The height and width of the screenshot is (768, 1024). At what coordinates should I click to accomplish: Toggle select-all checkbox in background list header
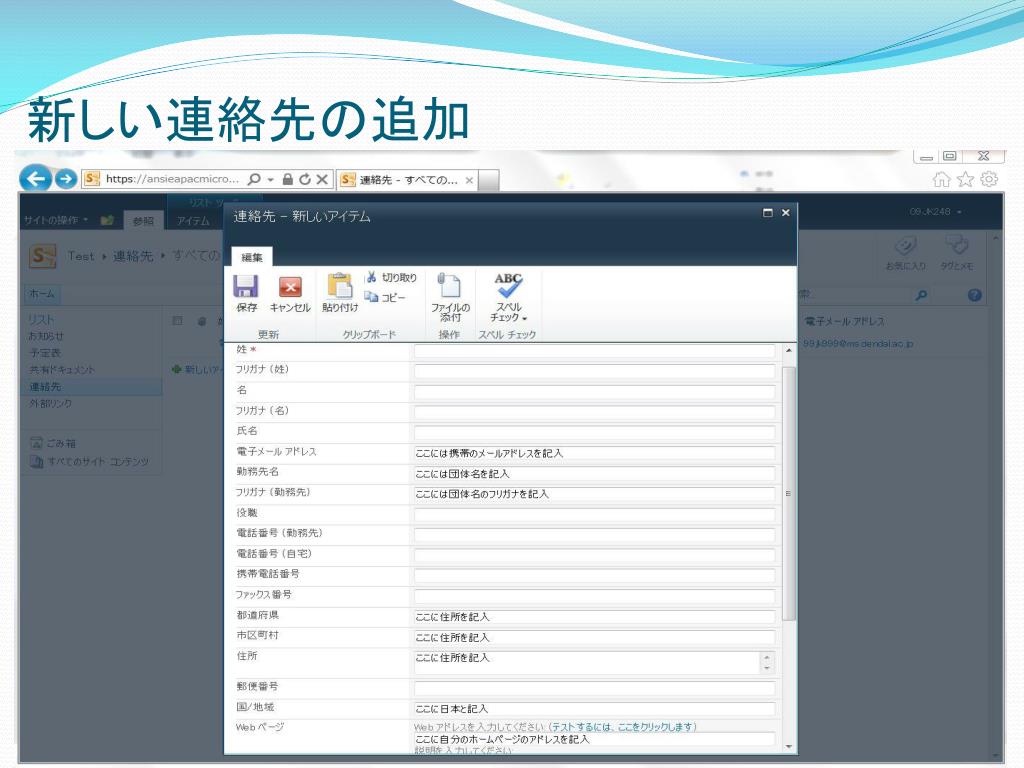[x=177, y=321]
